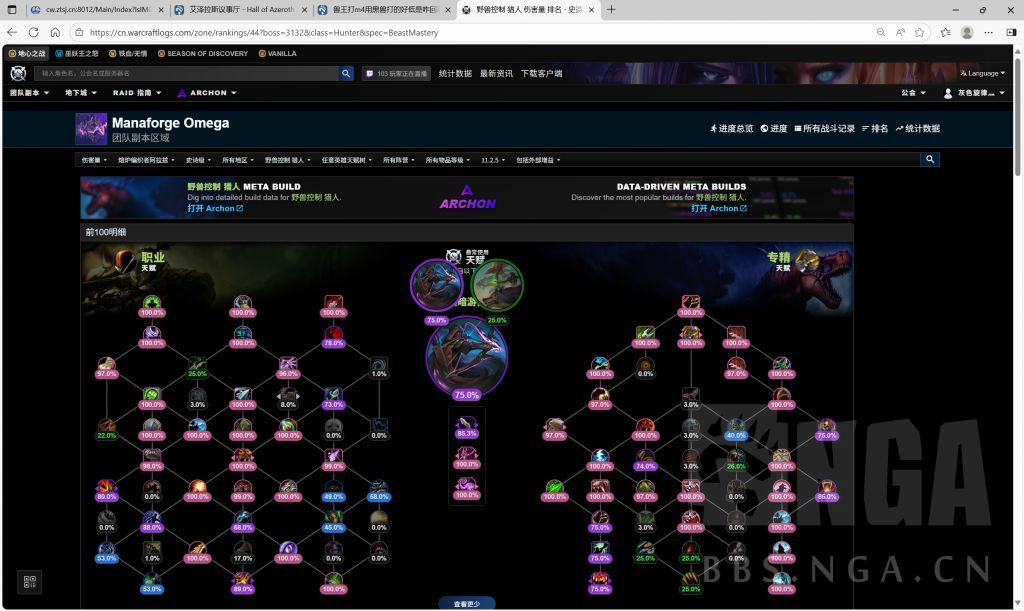Focus the character name search field
Viewport: 1024px width, 611px height.
(188, 73)
